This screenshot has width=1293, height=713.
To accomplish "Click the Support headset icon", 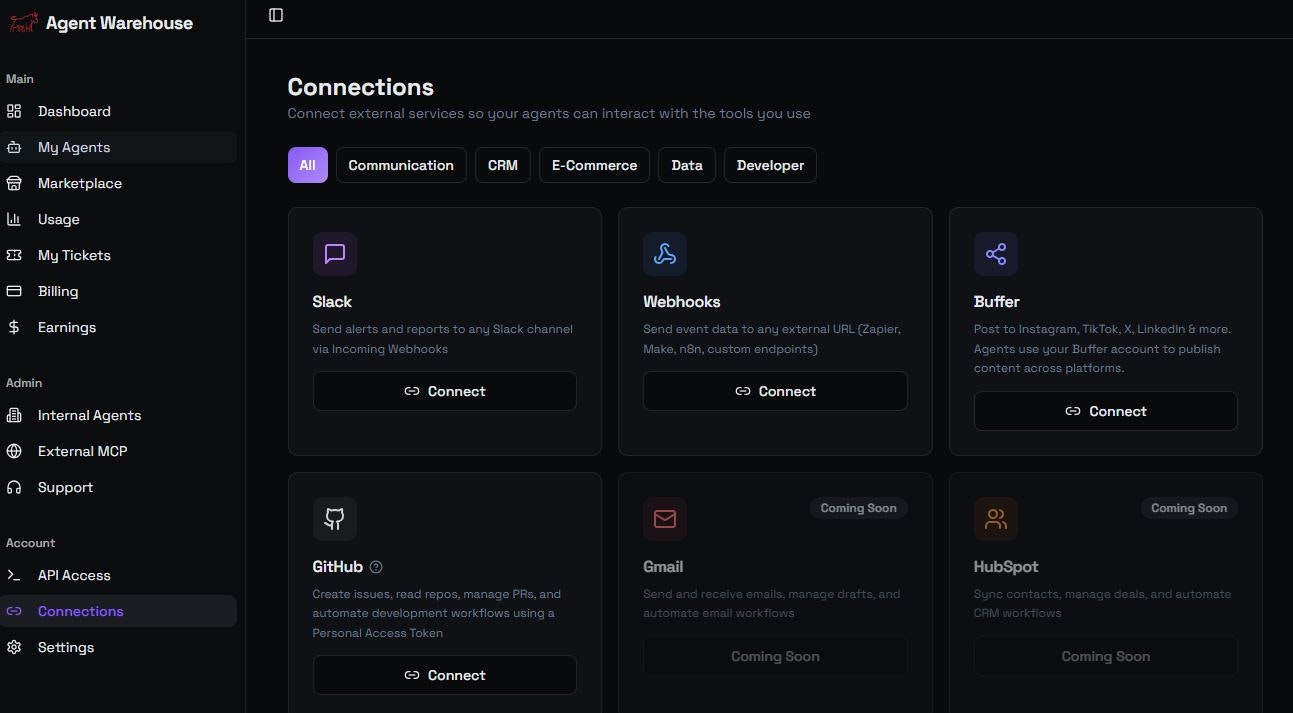I will [14, 487].
